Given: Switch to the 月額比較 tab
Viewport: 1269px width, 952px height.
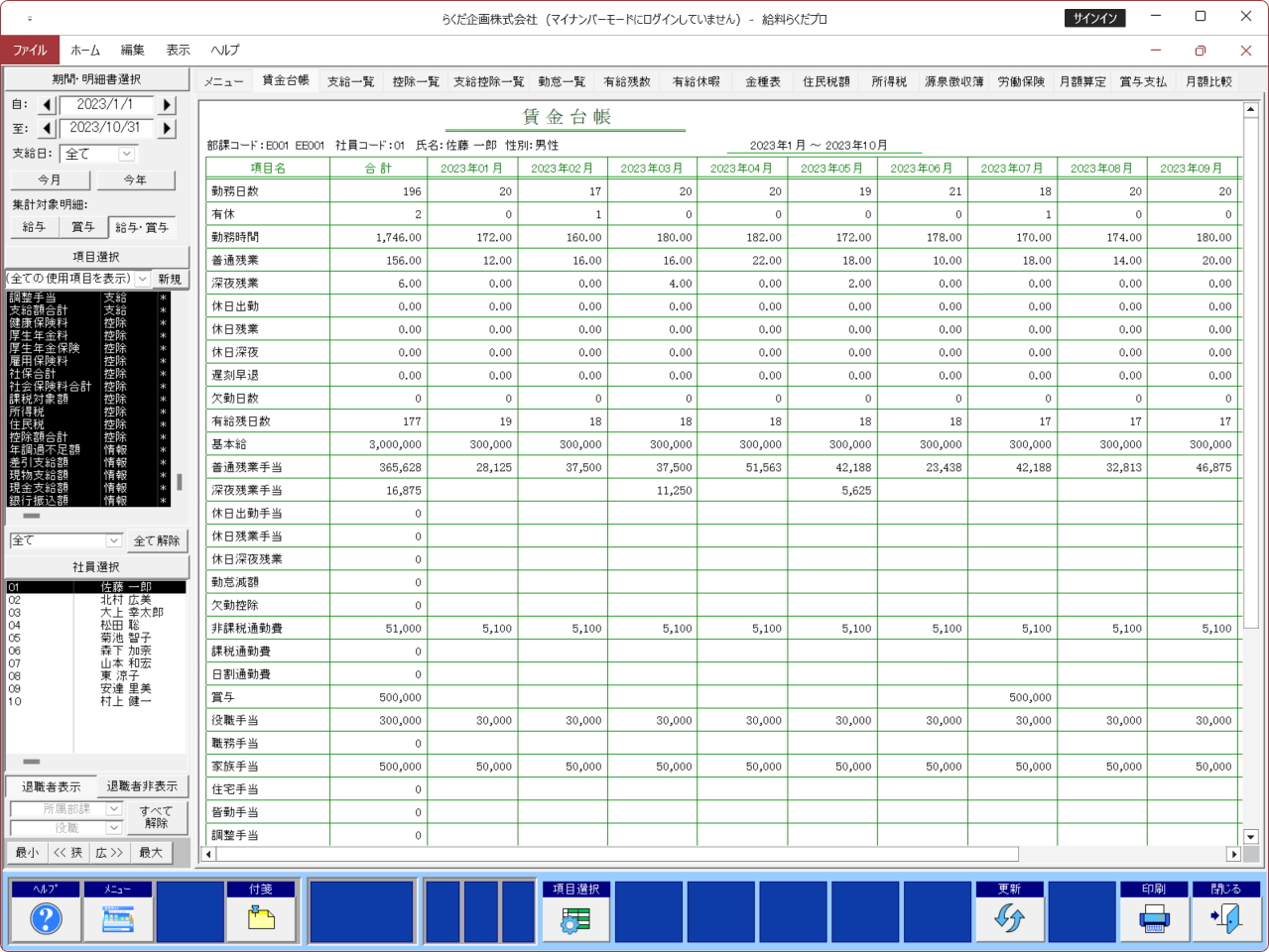Looking at the screenshot, I should [x=1208, y=81].
